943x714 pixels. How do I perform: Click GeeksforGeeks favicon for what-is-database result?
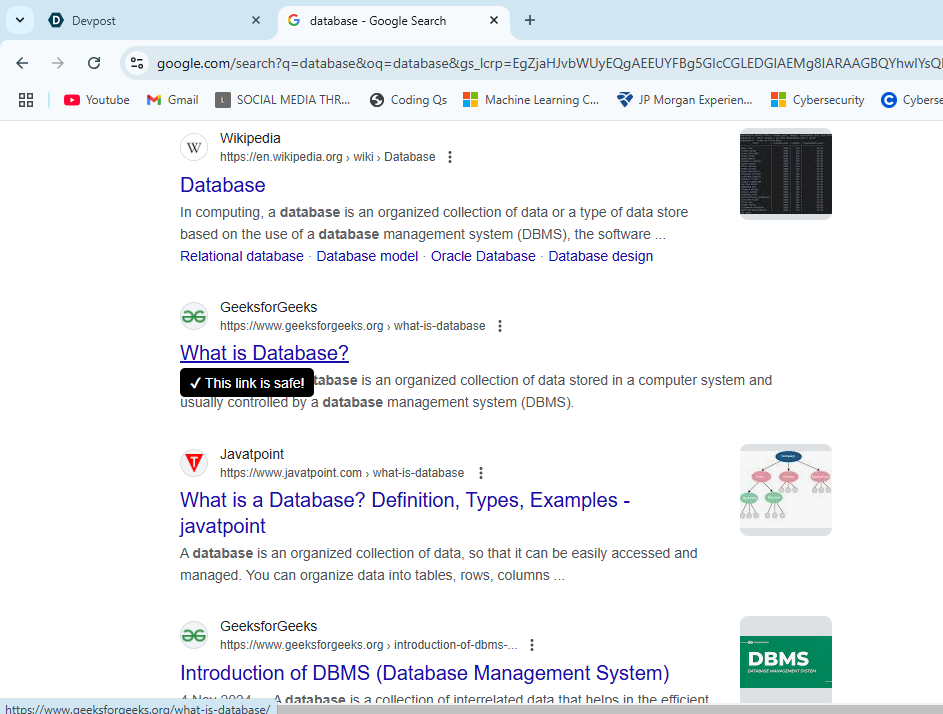[x=194, y=316]
